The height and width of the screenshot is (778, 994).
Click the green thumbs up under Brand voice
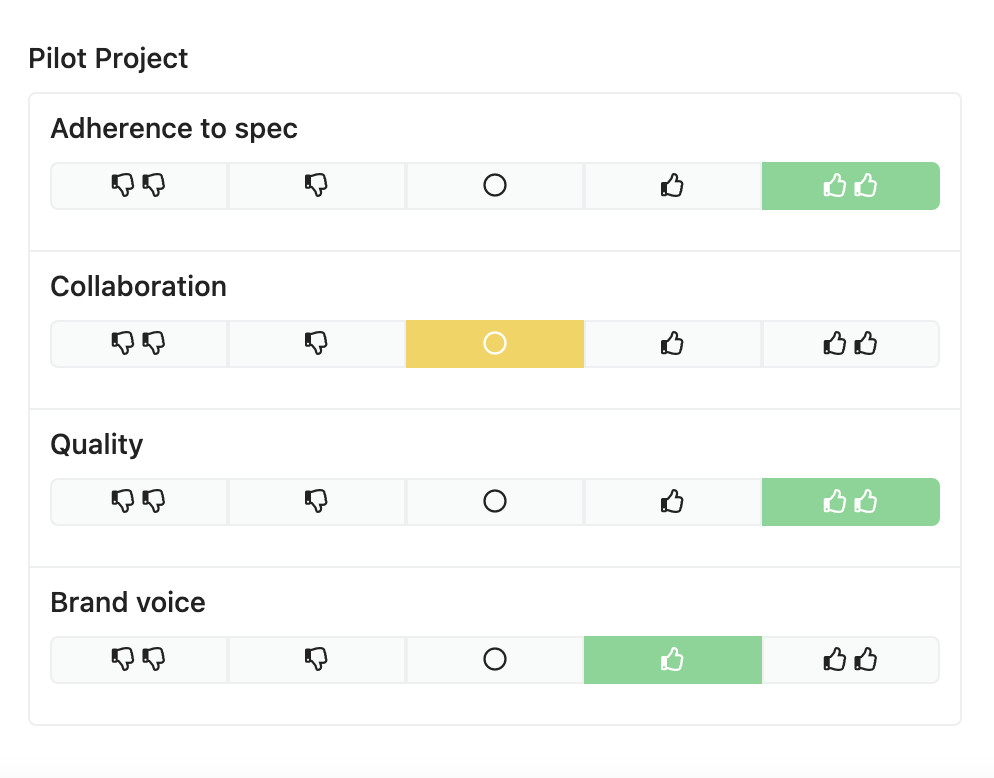[673, 659]
